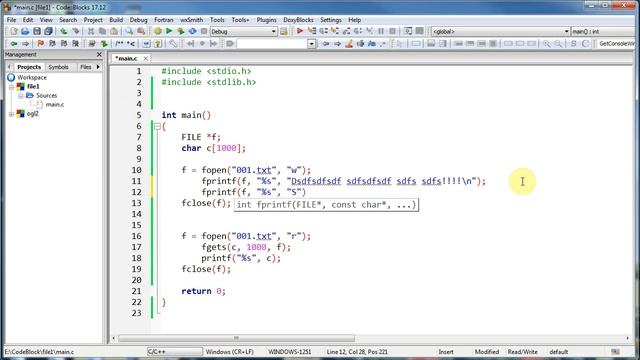Click the Save all files icon

pos(48,31)
